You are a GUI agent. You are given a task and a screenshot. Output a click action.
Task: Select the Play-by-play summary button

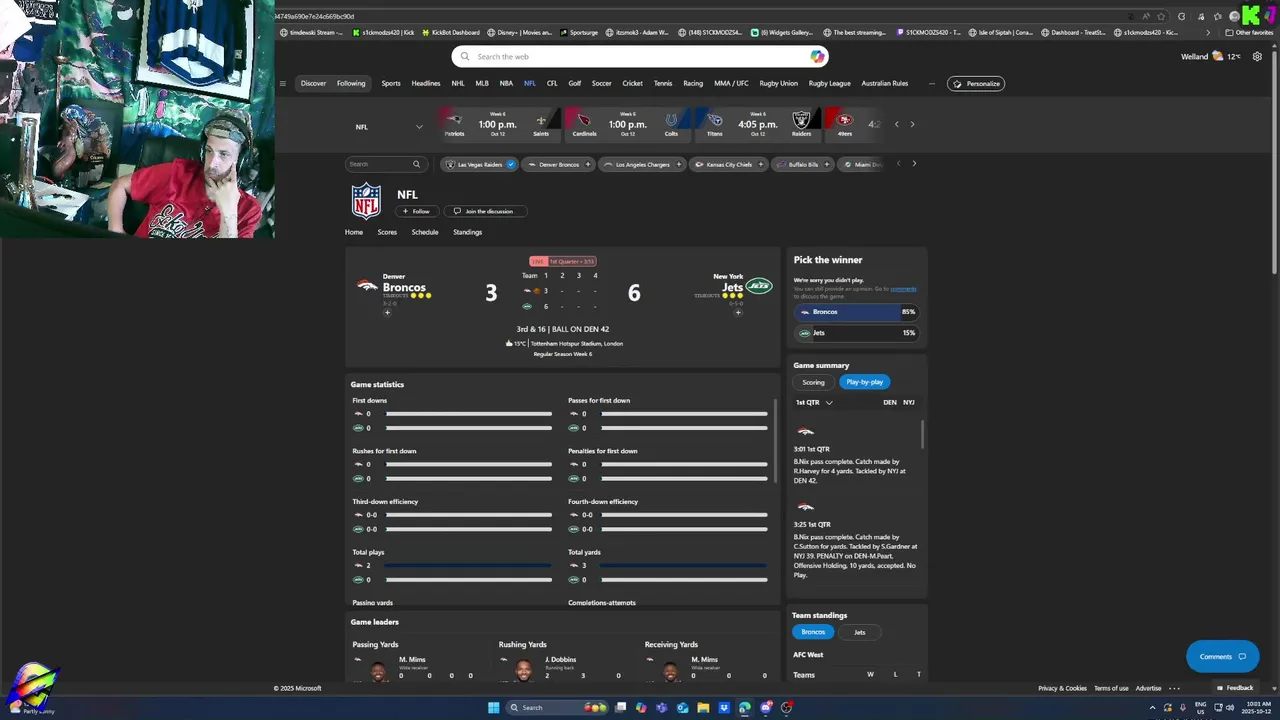pos(865,382)
